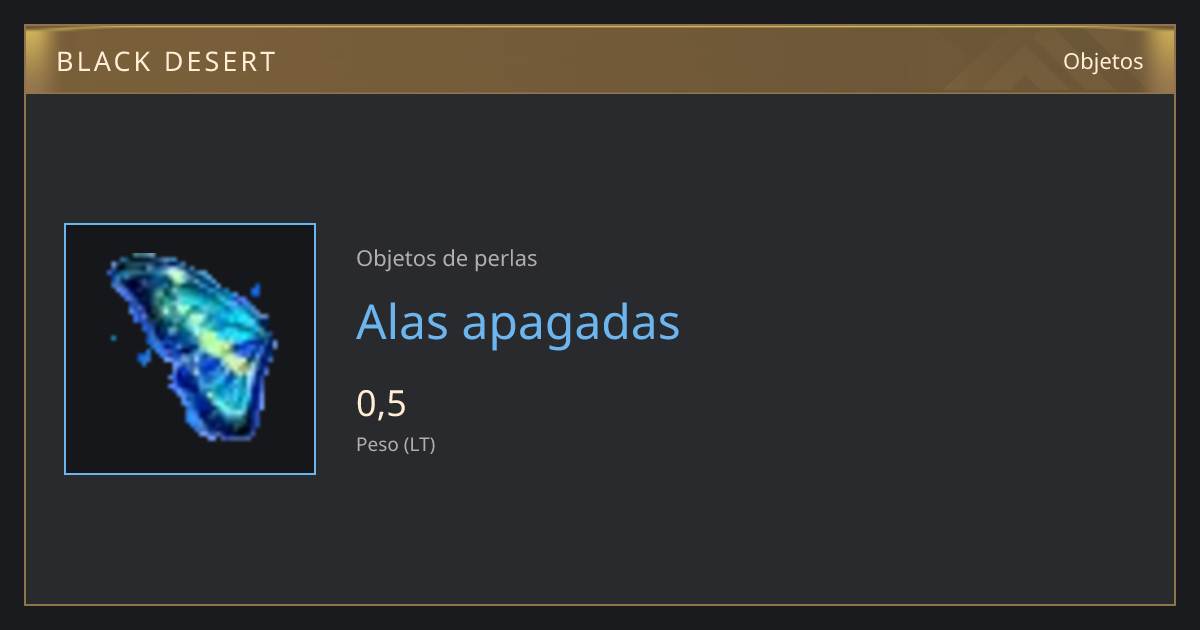1200x630 pixels.
Task: Click the blue-bordered item thumbnail frame
Action: (190, 349)
